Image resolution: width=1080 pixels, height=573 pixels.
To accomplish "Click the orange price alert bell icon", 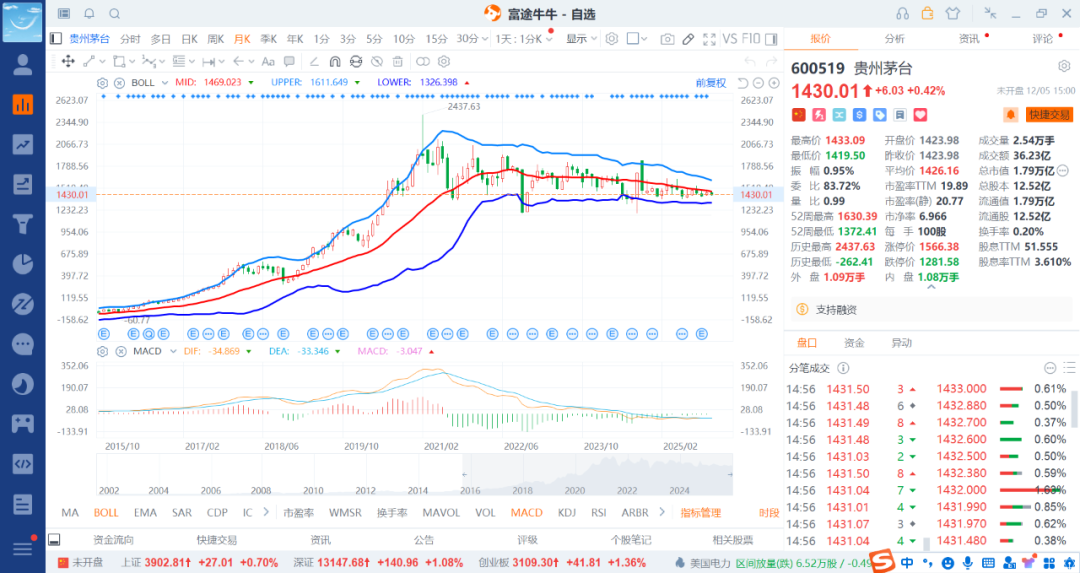I will tap(1011, 115).
